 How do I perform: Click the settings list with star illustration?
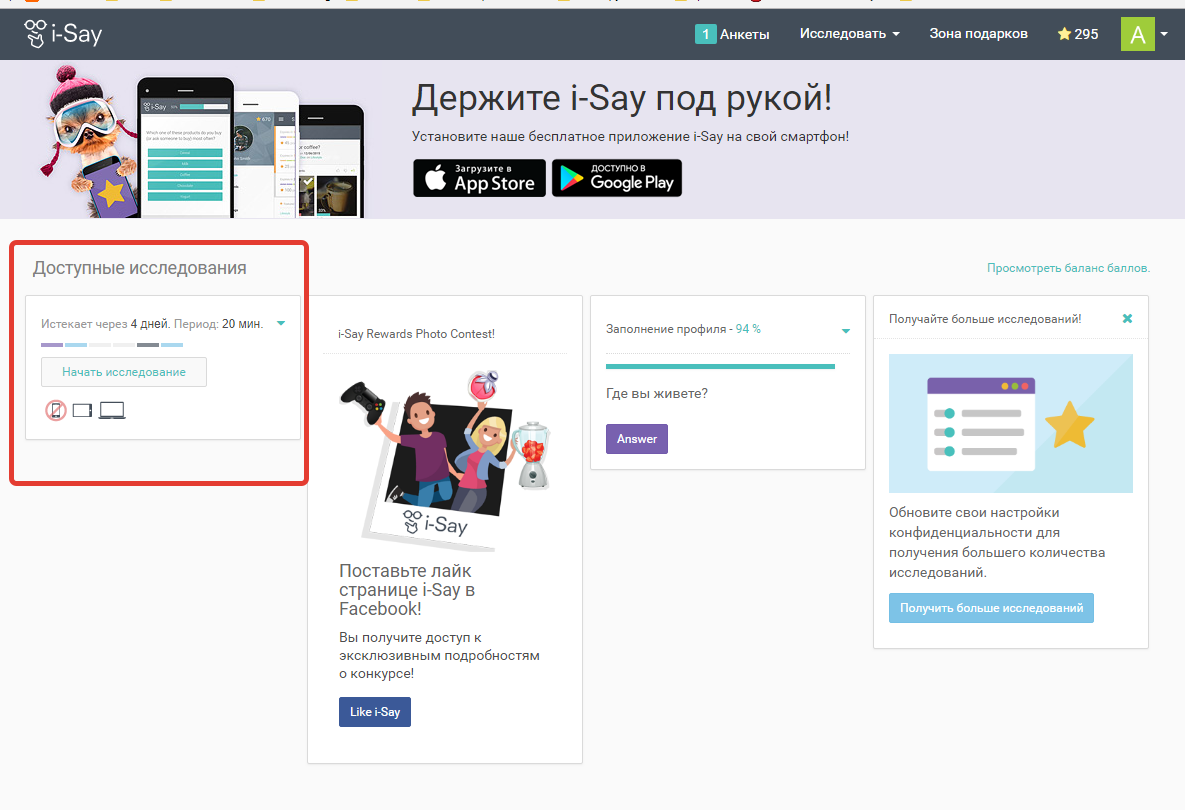point(1010,423)
